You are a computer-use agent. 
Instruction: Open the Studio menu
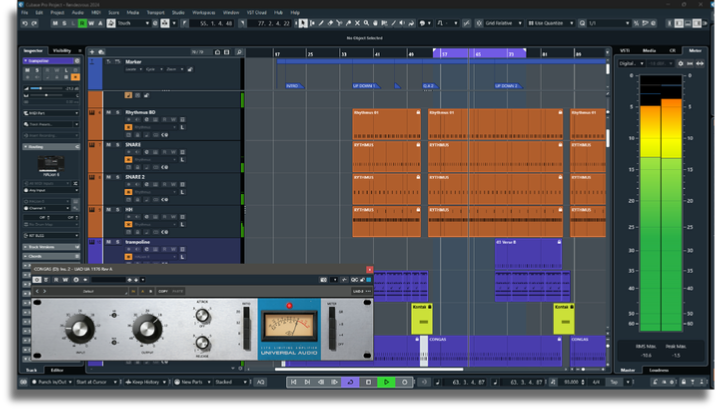(177, 12)
